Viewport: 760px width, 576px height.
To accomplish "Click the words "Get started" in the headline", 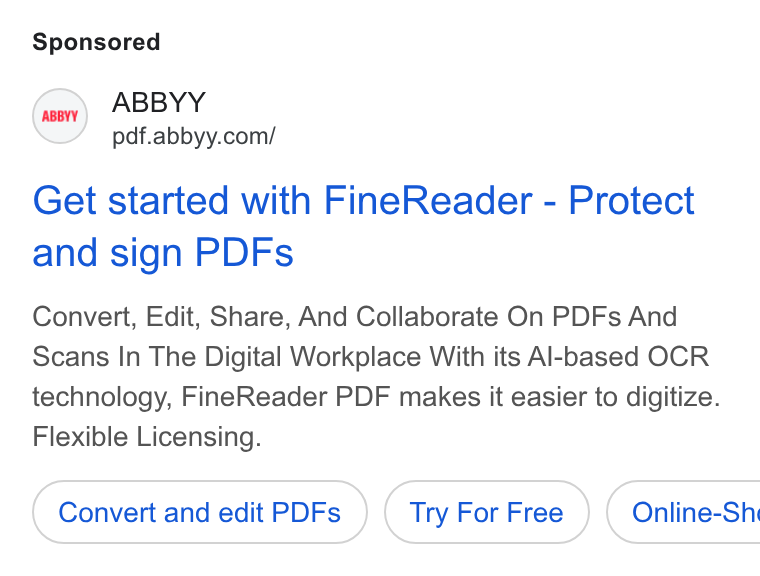I will click(130, 200).
